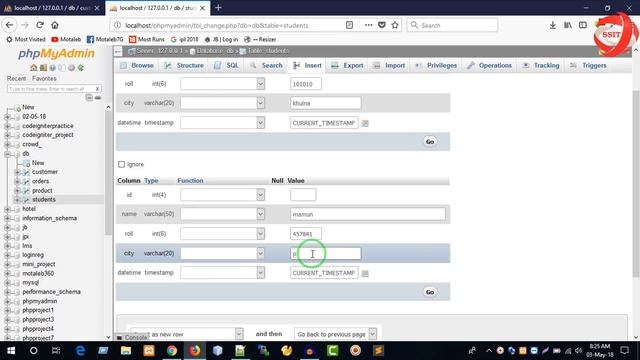Screen dimensions: 640x360
Task: Open the Import tab
Action: point(389,65)
